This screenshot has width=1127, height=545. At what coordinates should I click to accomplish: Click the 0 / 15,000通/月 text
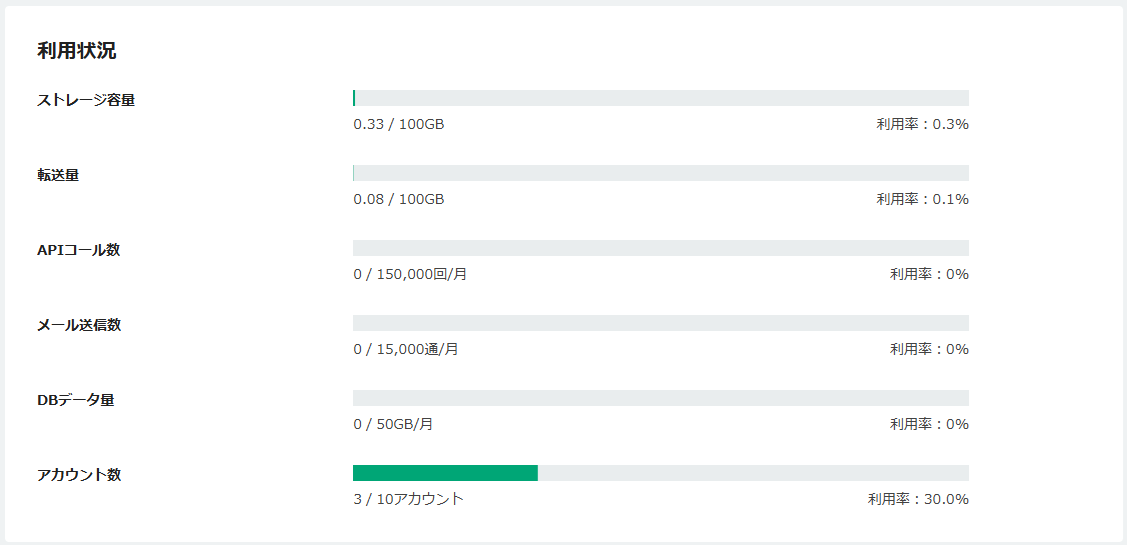coord(405,349)
